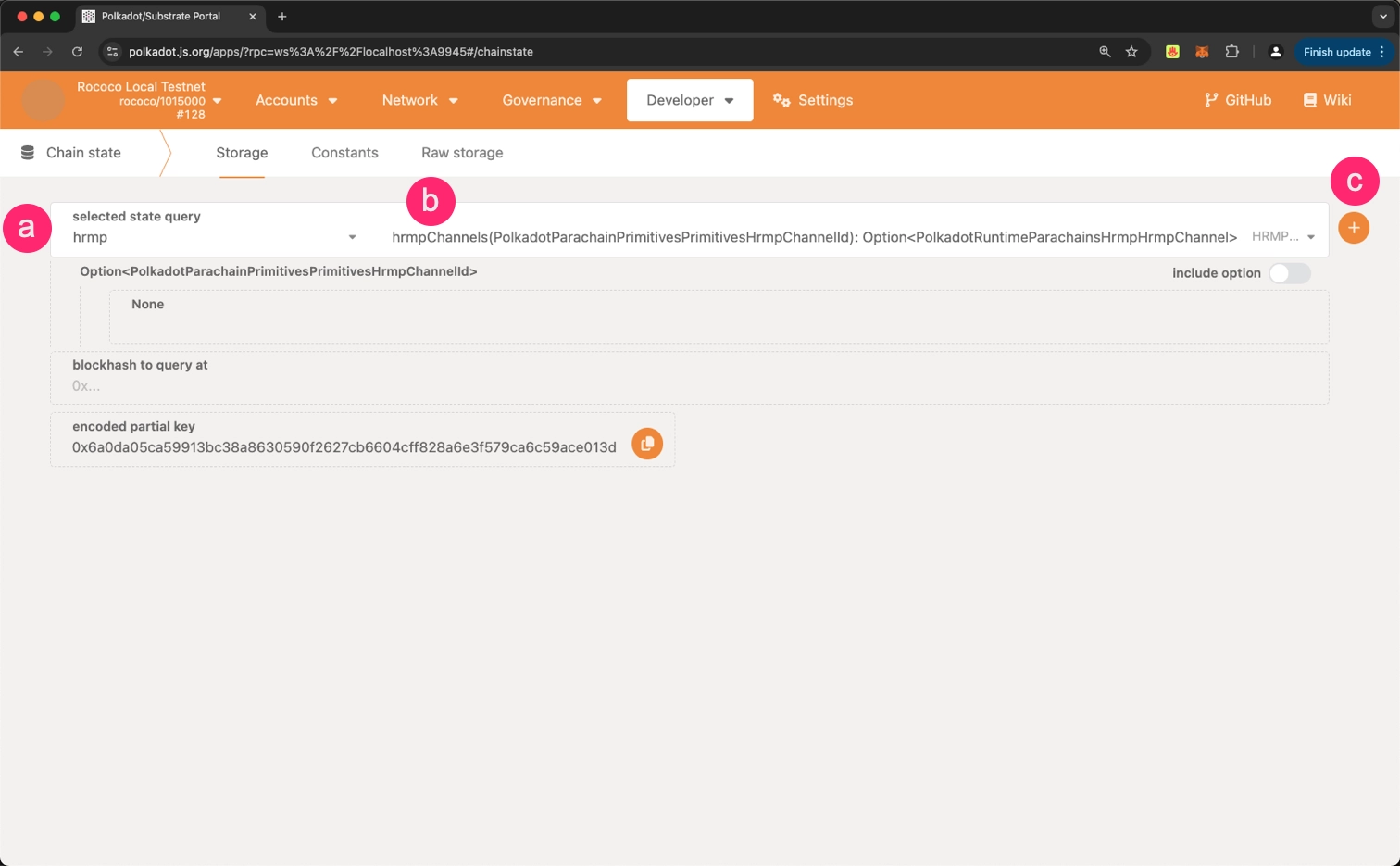Bookmark page with the star icon
Viewport: 1400px width, 866px height.
[x=1131, y=52]
